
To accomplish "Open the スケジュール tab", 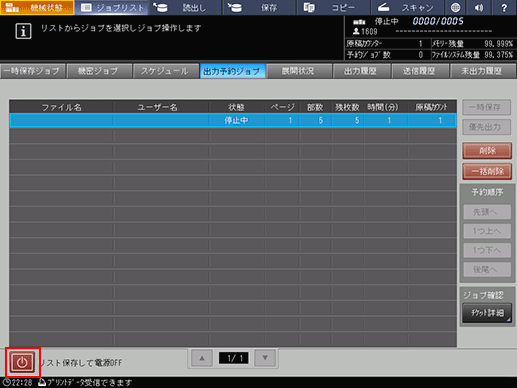I will pos(165,71).
